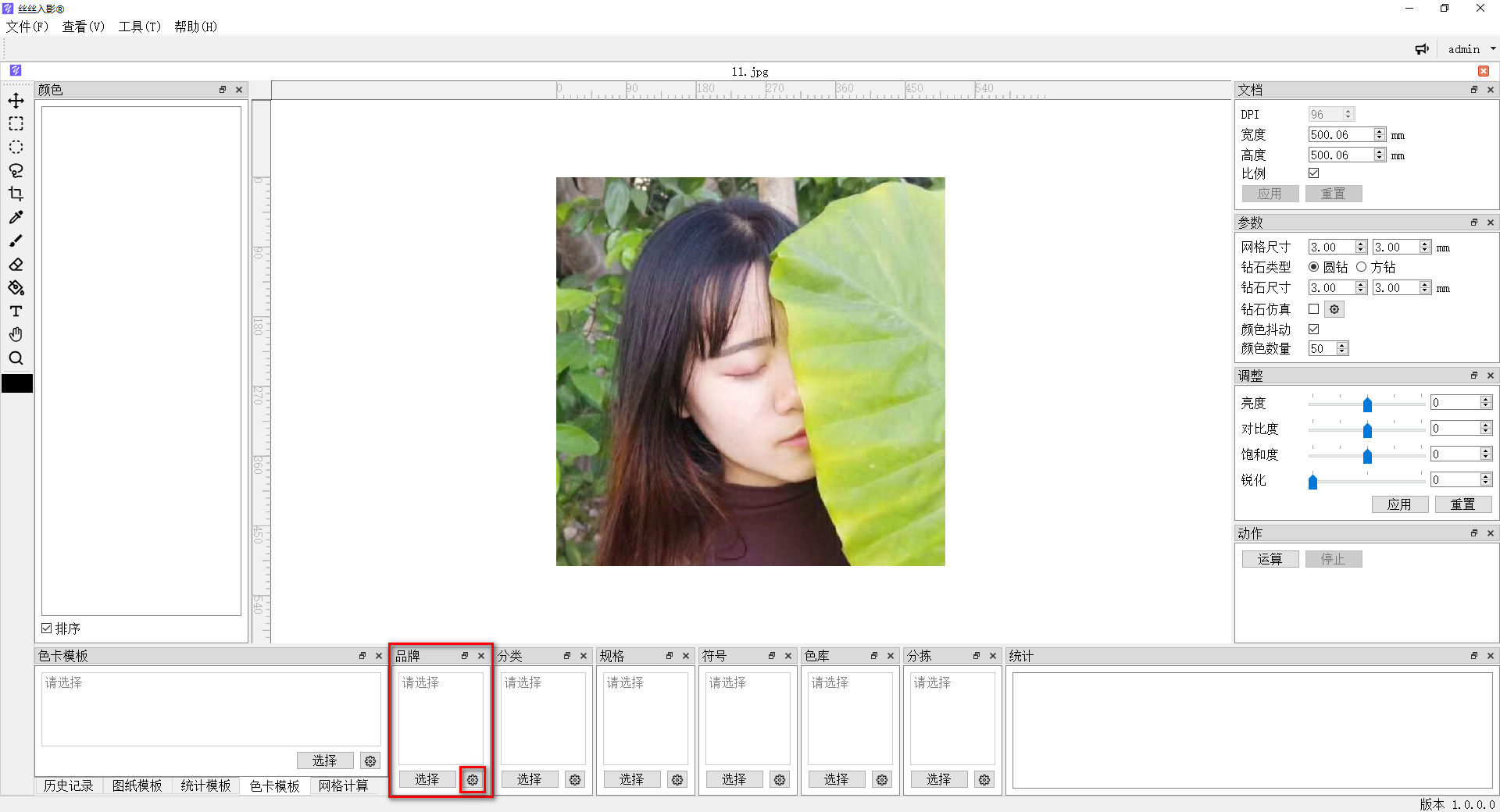This screenshot has height=812, width=1500.
Task: Toggle the 颜色抖动 checkbox
Action: pyautogui.click(x=1313, y=329)
